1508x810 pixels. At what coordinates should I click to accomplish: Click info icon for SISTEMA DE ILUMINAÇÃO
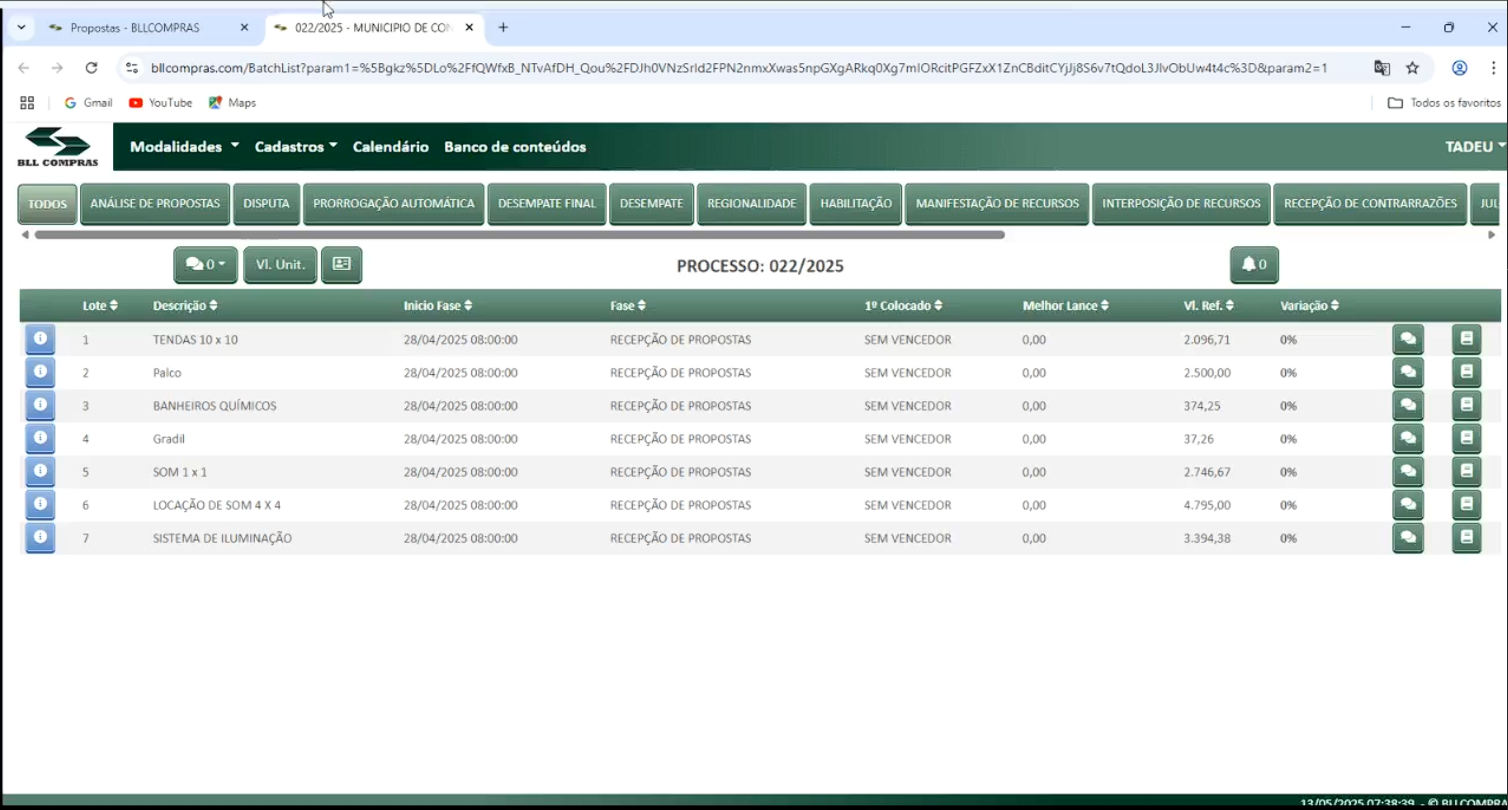[x=40, y=538]
